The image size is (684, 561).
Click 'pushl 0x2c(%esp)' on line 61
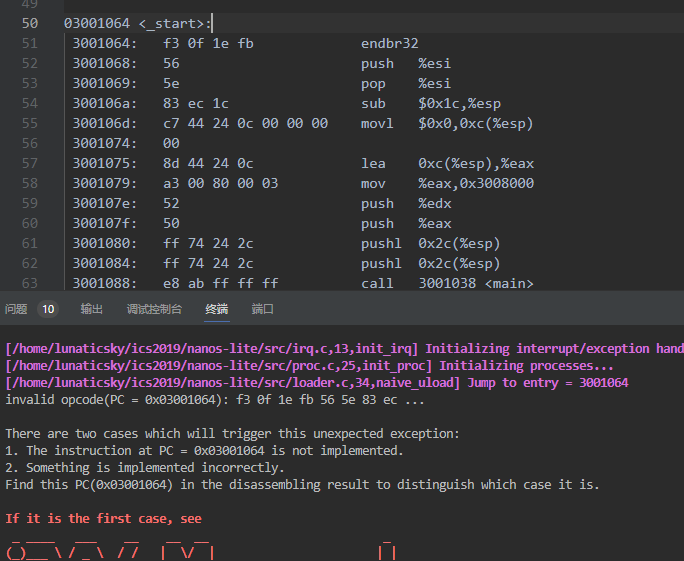431,243
